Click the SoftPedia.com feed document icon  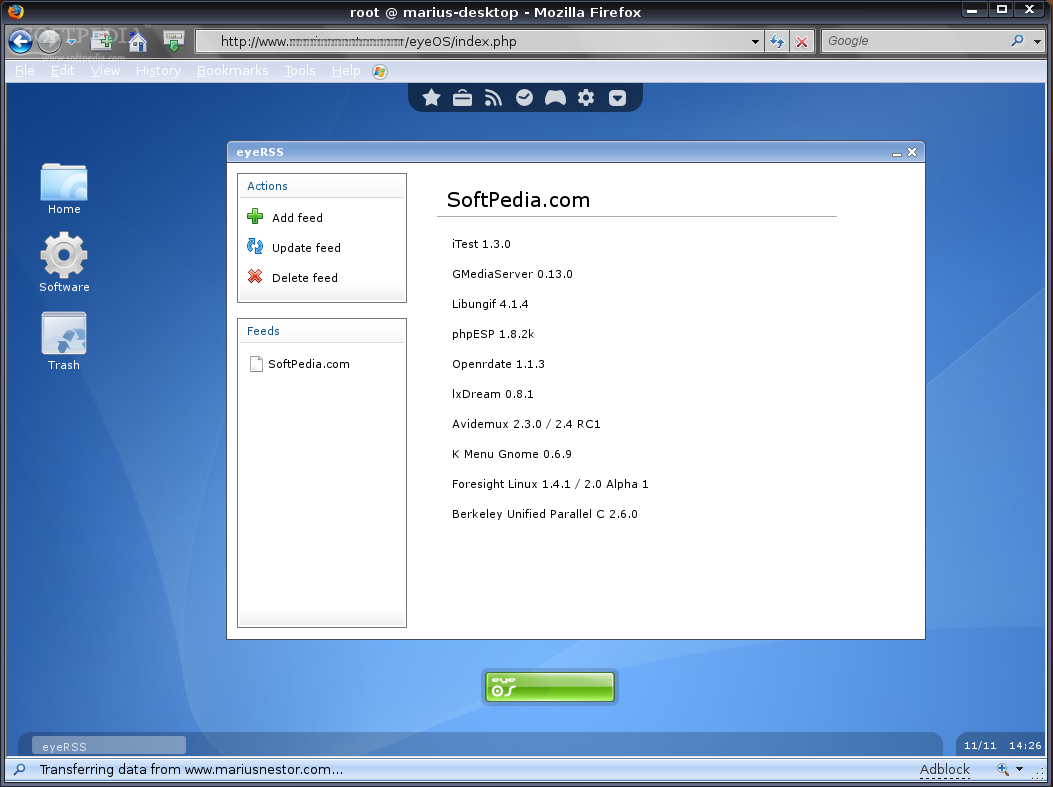tap(256, 364)
